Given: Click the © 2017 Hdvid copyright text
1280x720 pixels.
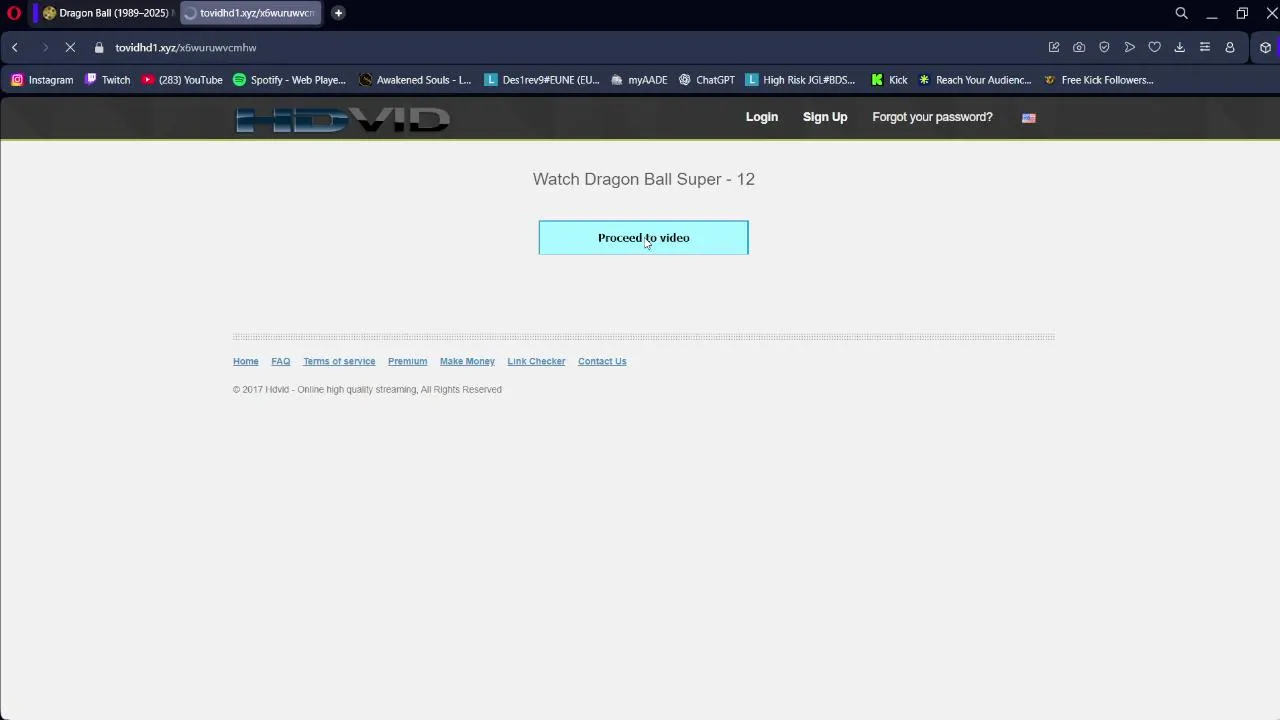Looking at the screenshot, I should [367, 390].
